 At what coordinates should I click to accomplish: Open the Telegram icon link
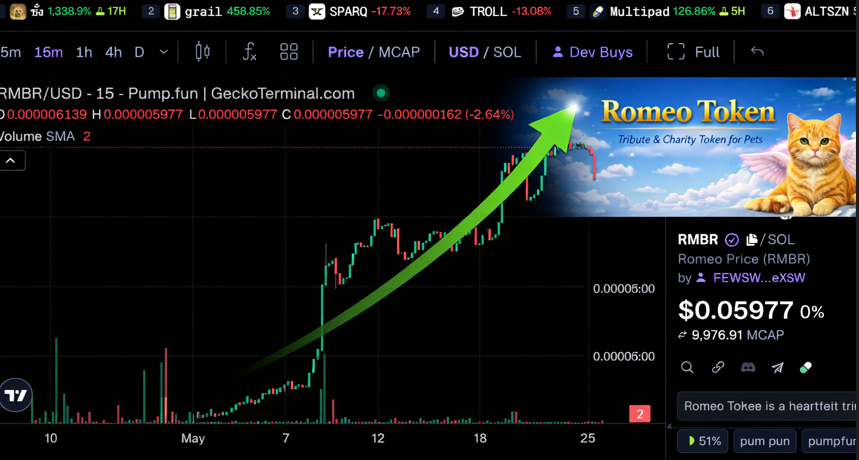pos(777,367)
